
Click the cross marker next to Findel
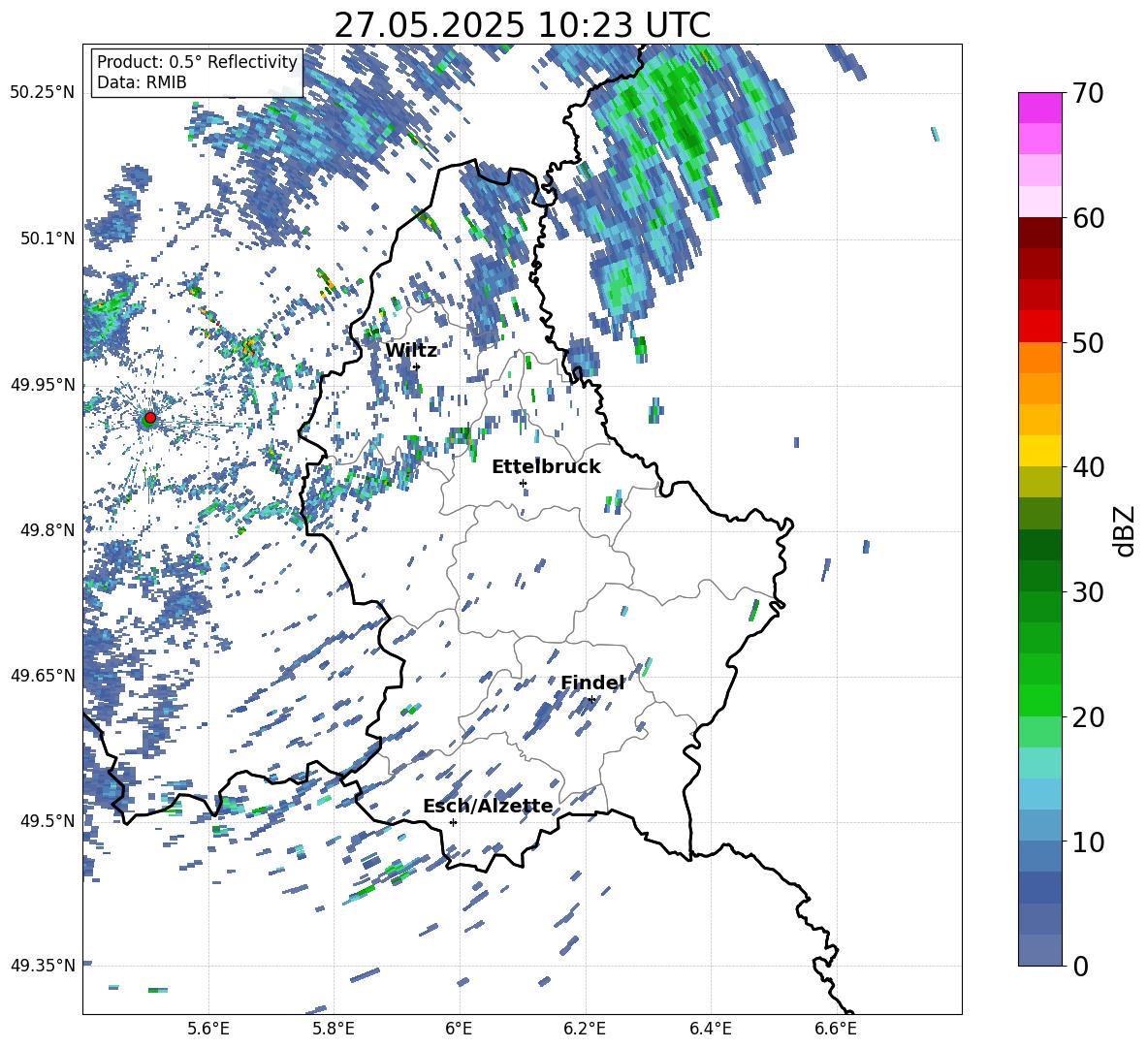pyautogui.click(x=591, y=700)
